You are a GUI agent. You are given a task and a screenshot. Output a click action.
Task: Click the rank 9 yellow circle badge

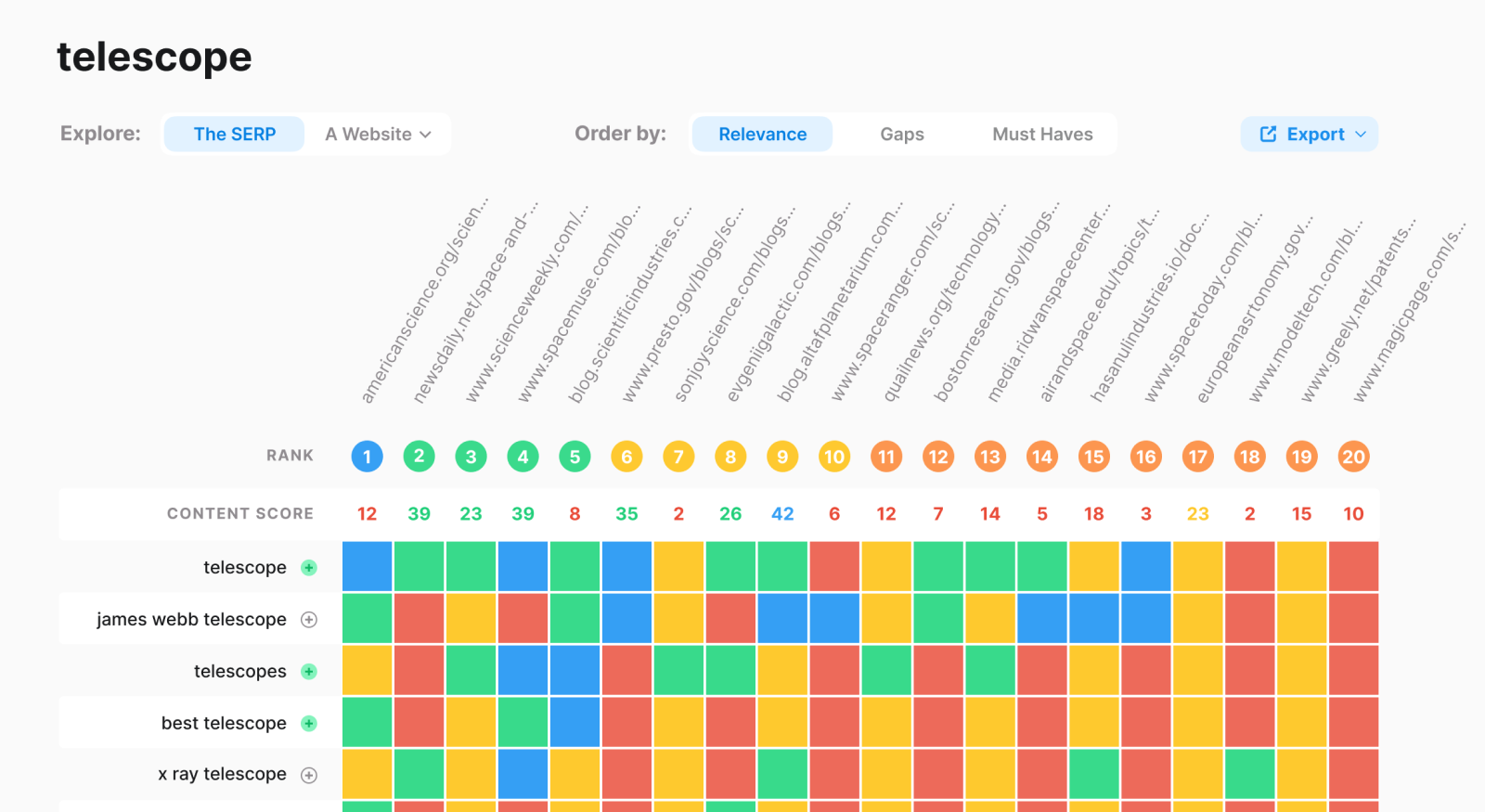[x=782, y=457]
